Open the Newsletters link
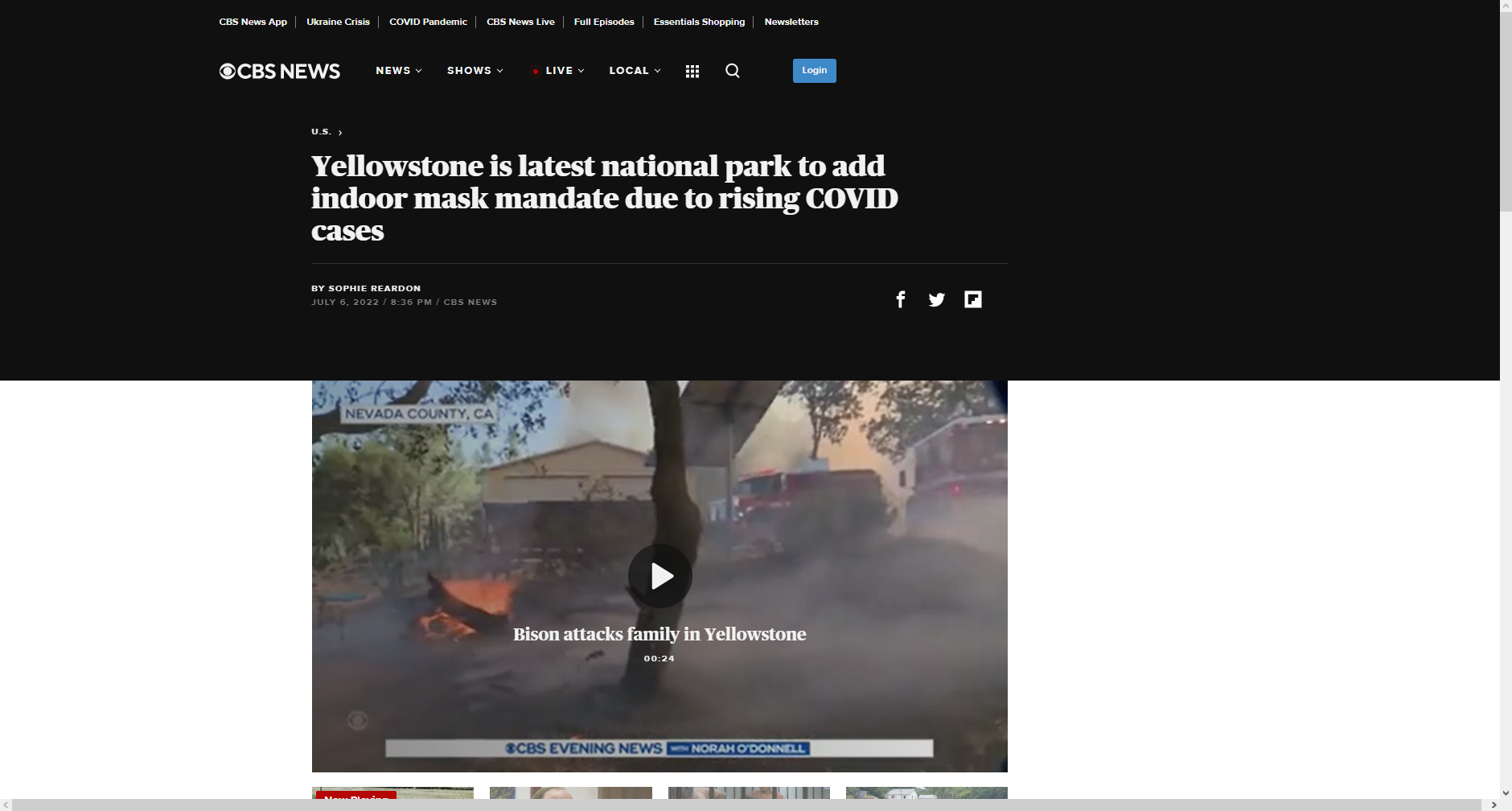 click(791, 22)
